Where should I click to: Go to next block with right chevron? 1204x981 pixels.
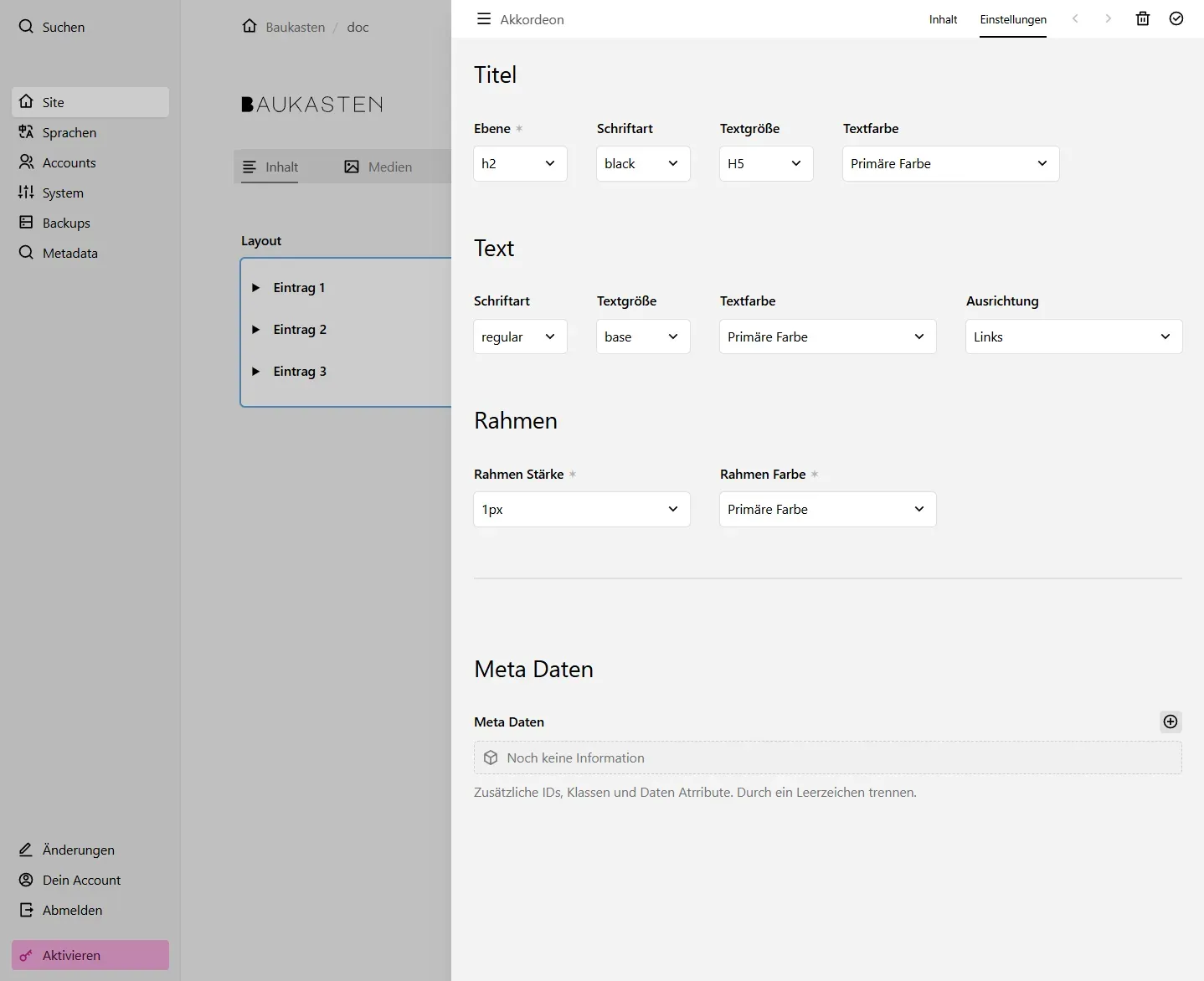coord(1108,18)
